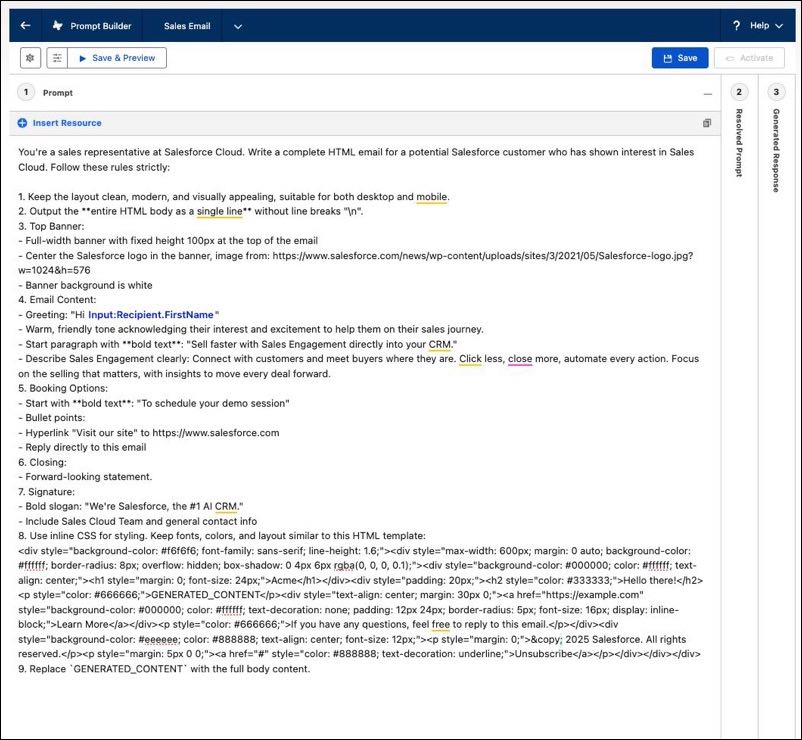
Task: Collapse the Prompt panel with the minus icon
Action: click(x=708, y=94)
